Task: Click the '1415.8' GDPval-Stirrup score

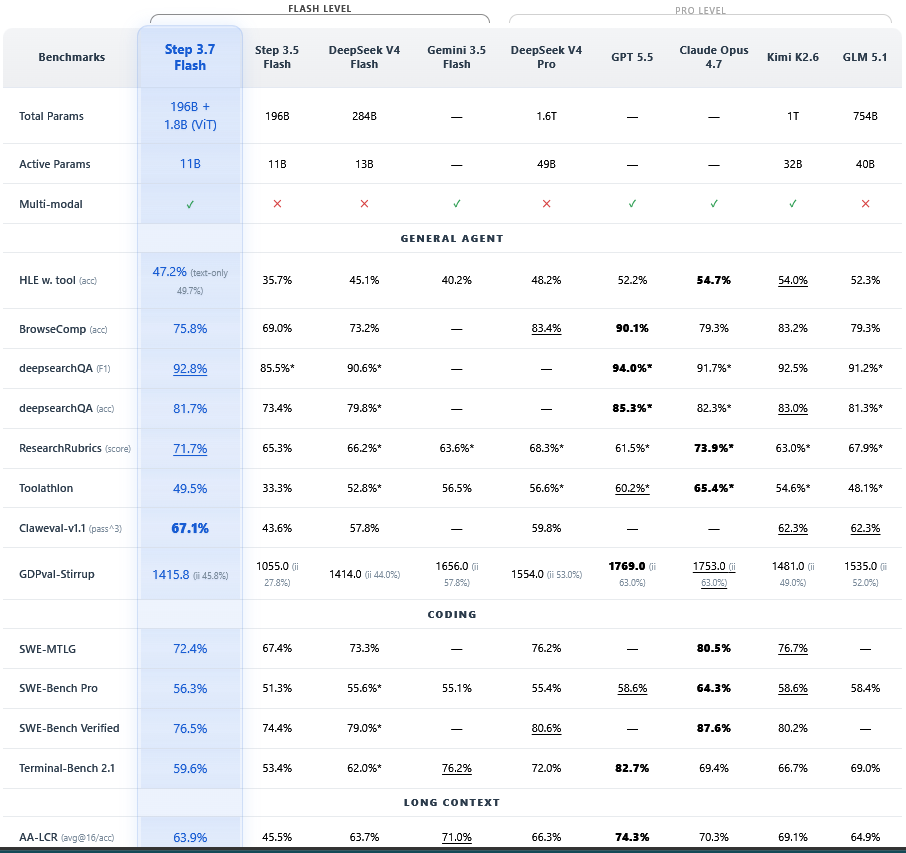Action: 170,574
